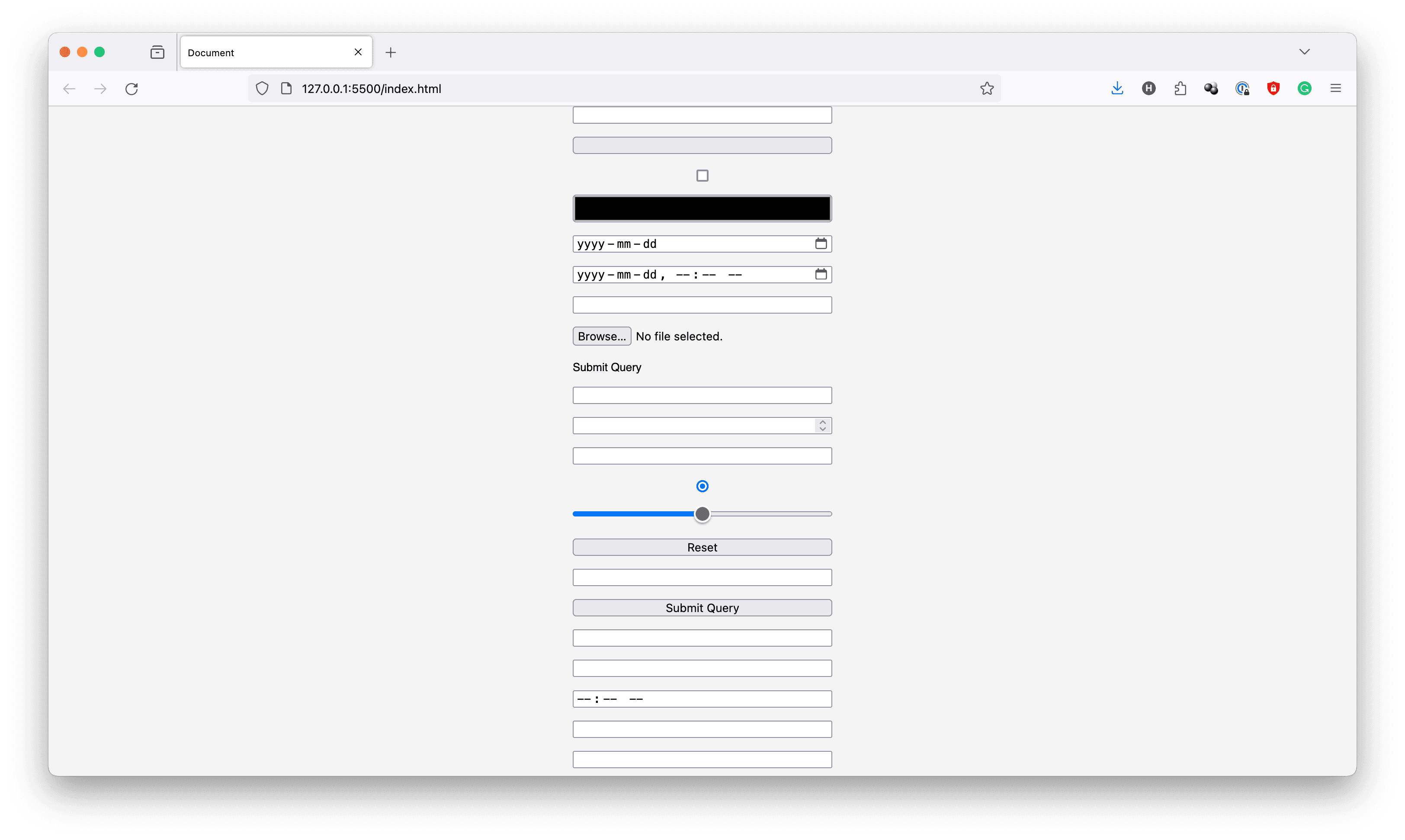The image size is (1405, 840).
Task: Open the calendar picker for the date field
Action: 820,244
